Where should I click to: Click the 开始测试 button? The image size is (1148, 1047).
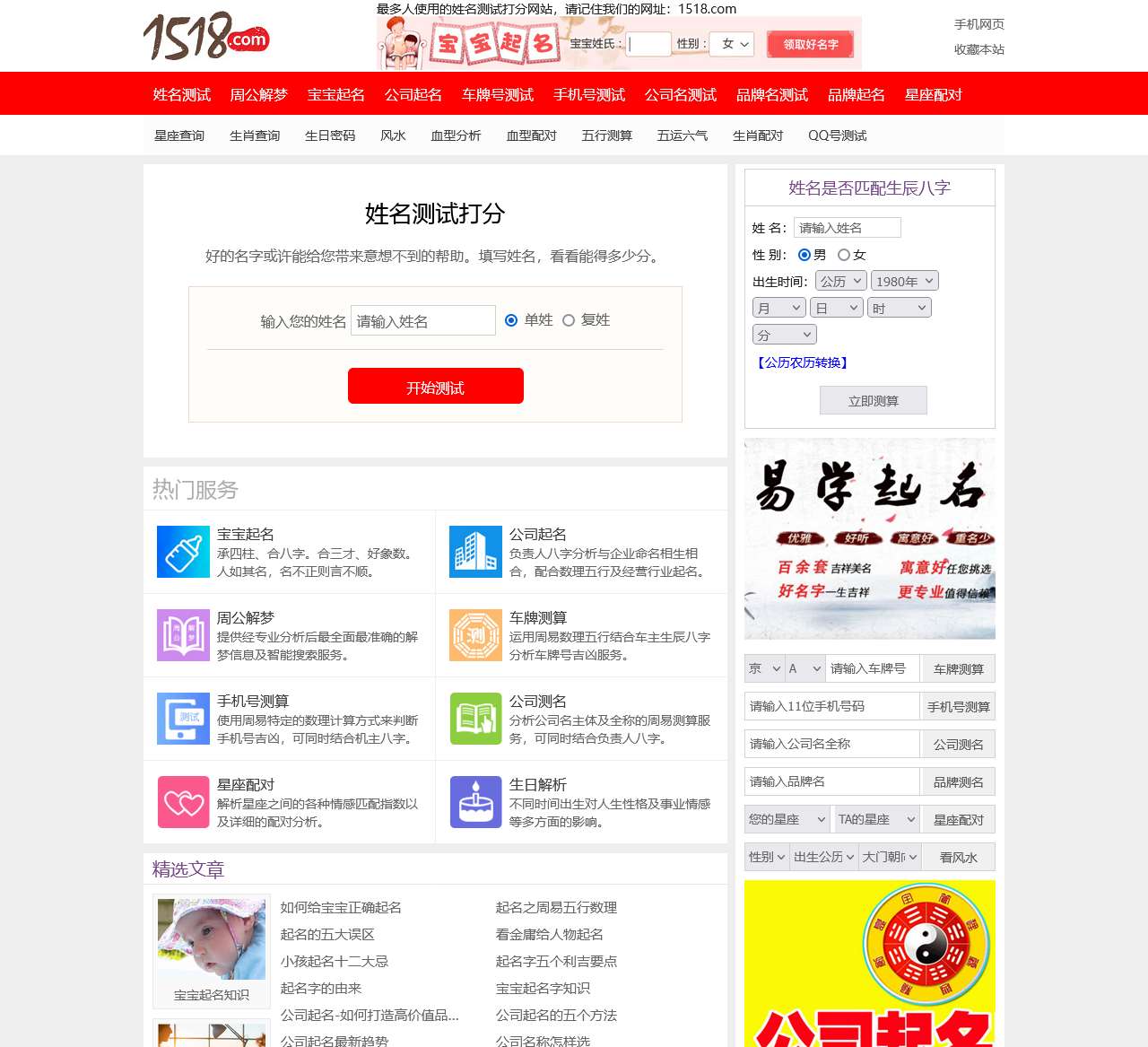pyautogui.click(x=435, y=386)
